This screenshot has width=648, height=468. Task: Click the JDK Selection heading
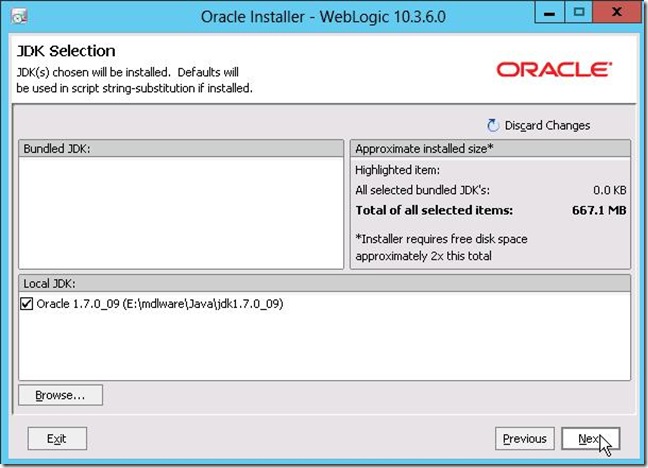[66, 51]
